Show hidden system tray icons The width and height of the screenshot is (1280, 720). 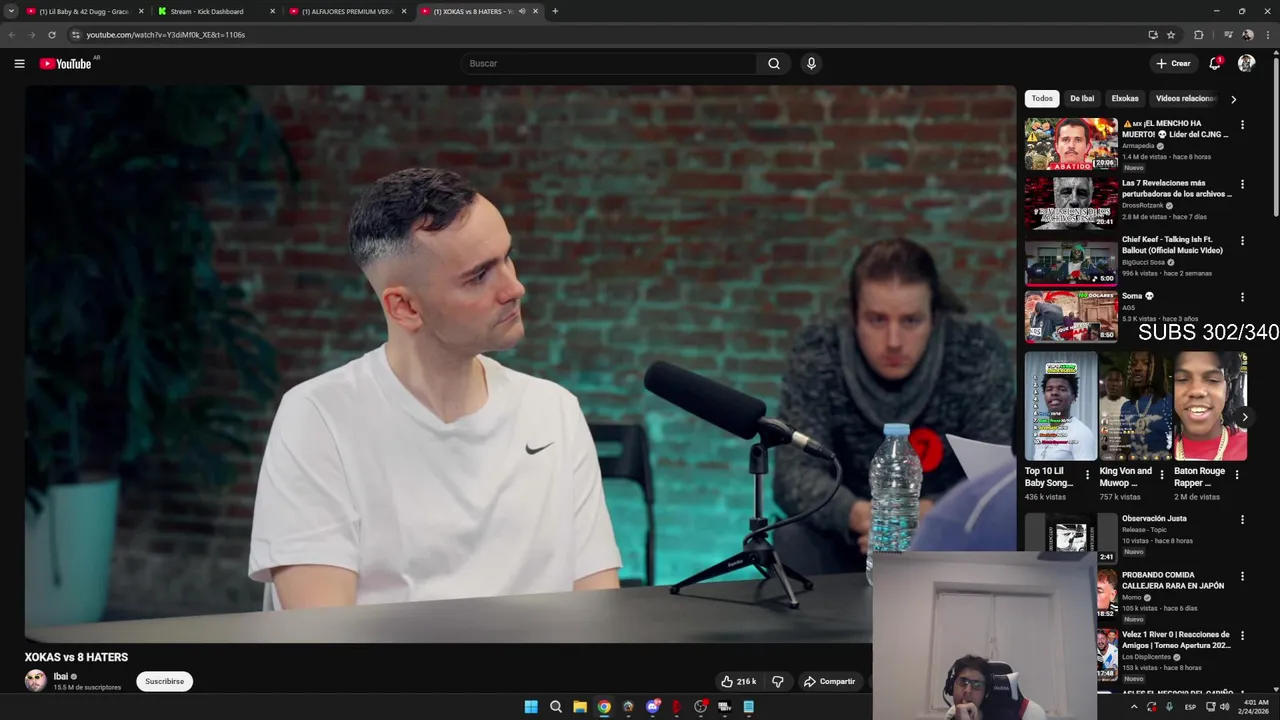point(1134,707)
